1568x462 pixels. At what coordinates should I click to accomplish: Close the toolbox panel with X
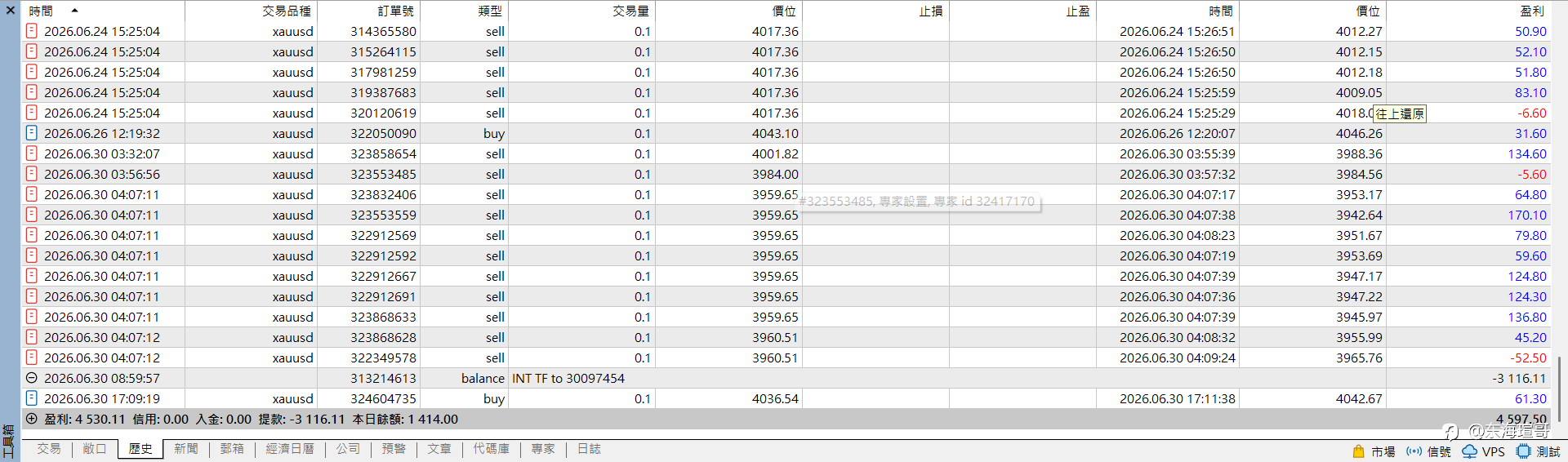[x=11, y=11]
